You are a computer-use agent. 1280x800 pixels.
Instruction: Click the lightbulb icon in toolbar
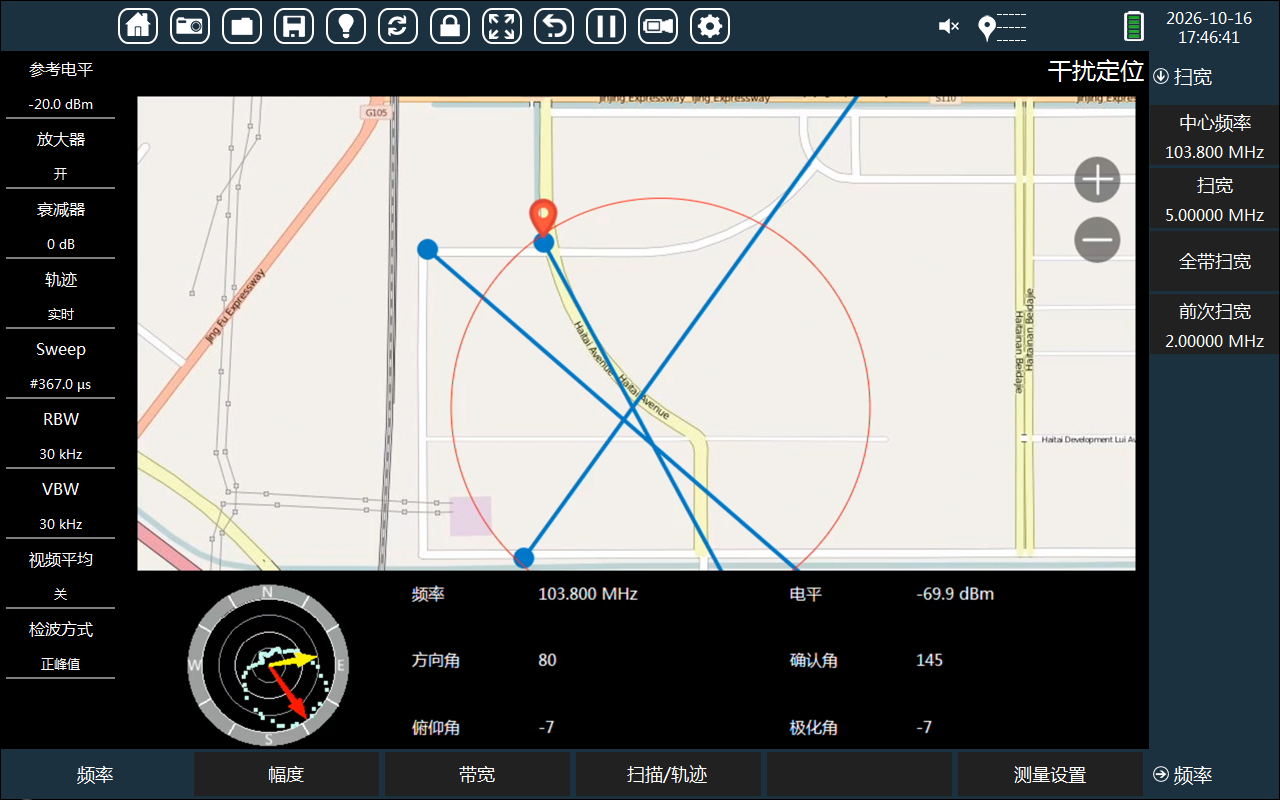[346, 26]
